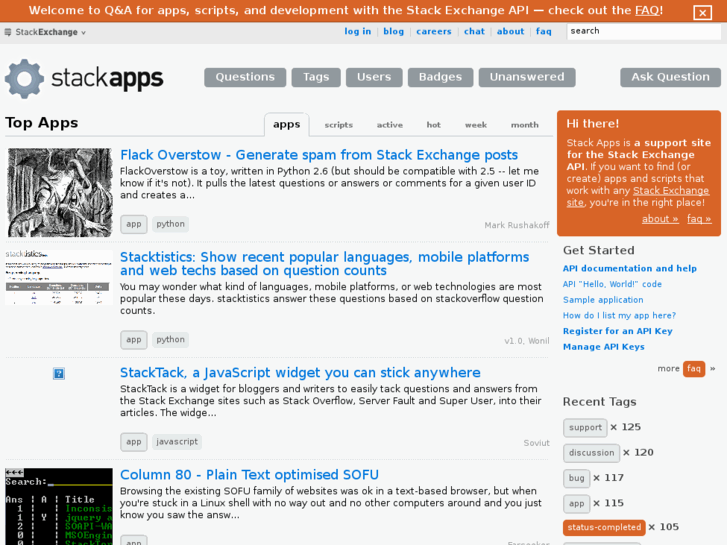727x545 pixels.
Task: Open Sample application link
Action: pyautogui.click(x=603, y=300)
